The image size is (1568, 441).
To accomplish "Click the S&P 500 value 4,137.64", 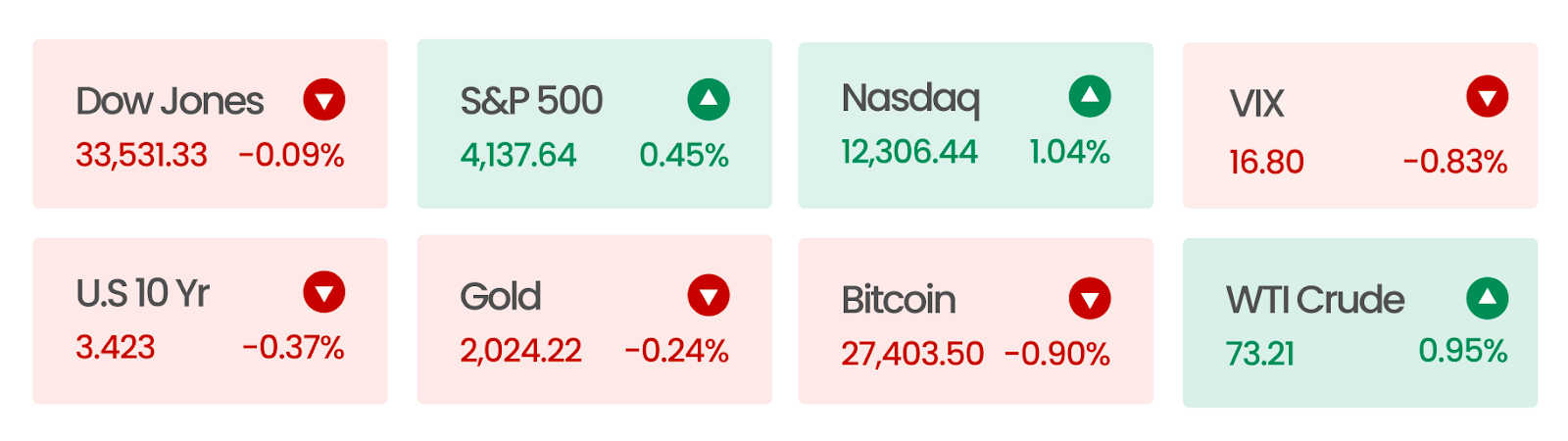I will 518,156.
